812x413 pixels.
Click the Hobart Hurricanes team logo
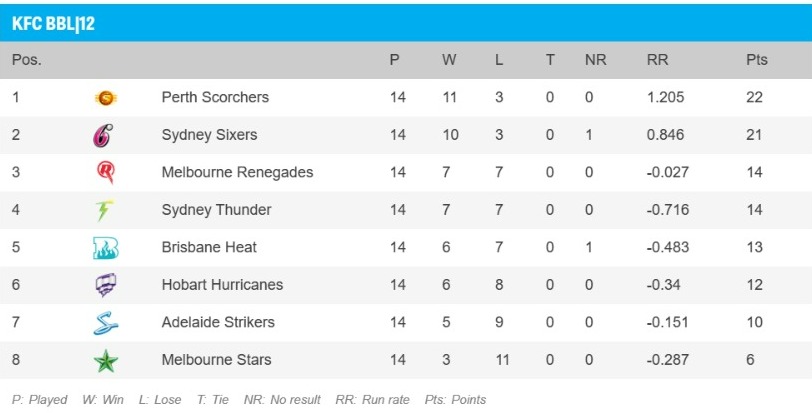(105, 285)
